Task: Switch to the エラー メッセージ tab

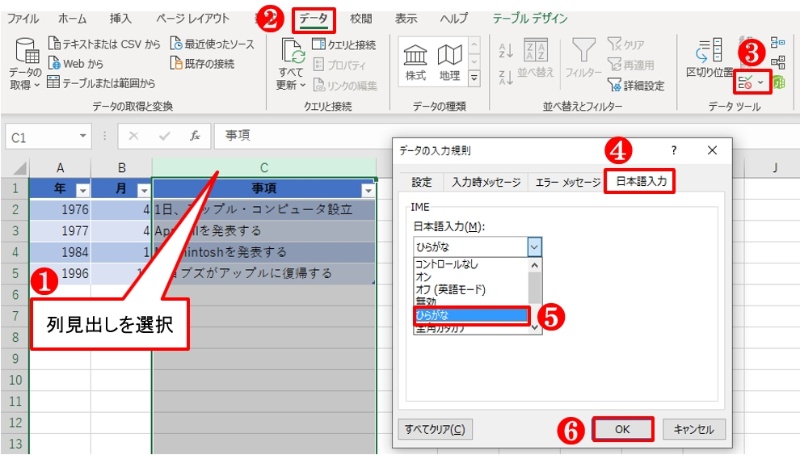Action: (x=567, y=182)
